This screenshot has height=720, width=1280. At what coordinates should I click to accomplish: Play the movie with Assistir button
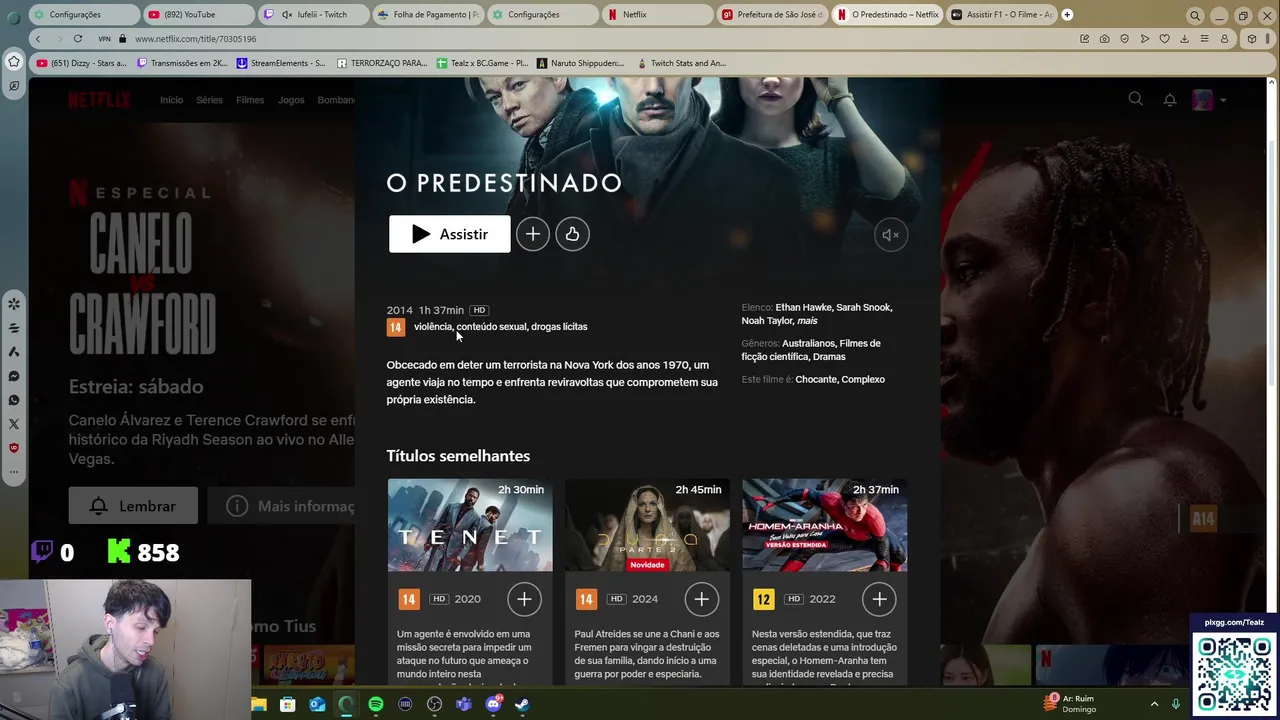coord(450,234)
